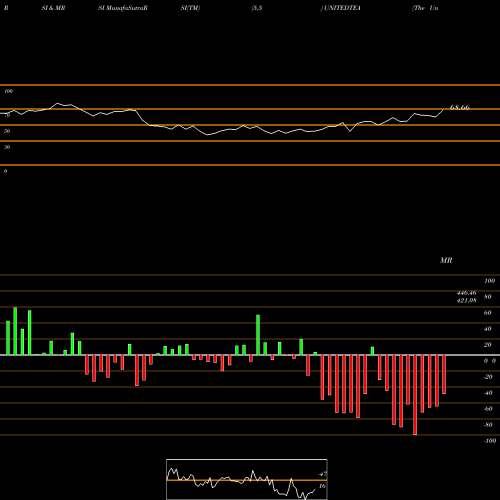Click the 50 level label on RSI axis
Image resolution: width=500 pixels, height=500 pixels.
coord(7,131)
